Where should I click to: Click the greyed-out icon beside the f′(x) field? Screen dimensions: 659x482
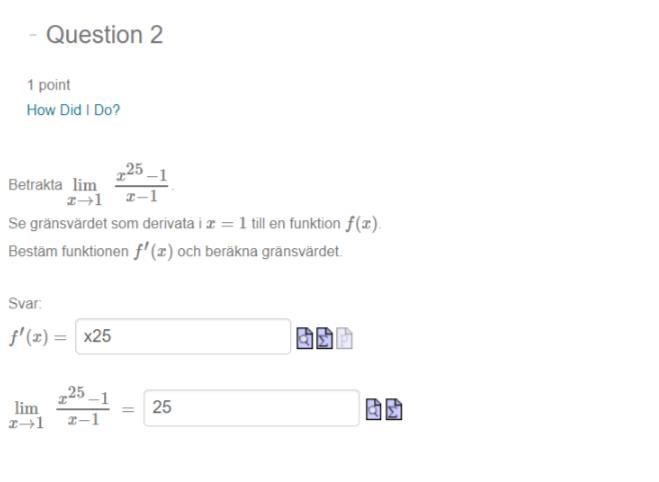[344, 338]
